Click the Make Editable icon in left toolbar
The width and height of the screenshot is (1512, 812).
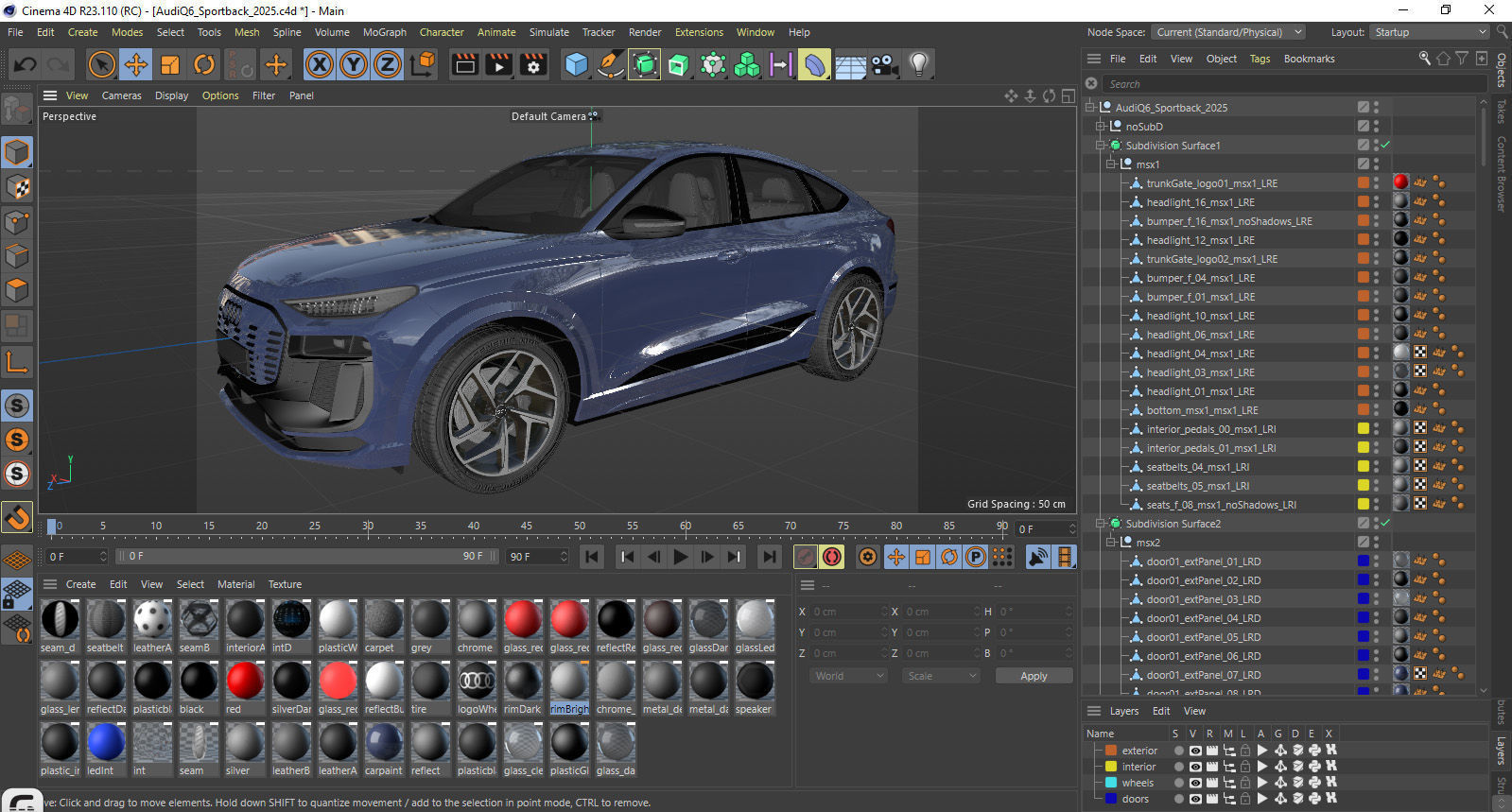[17, 110]
